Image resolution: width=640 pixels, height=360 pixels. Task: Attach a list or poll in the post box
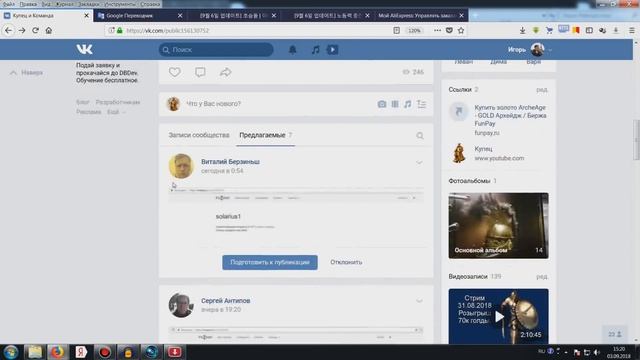click(422, 104)
